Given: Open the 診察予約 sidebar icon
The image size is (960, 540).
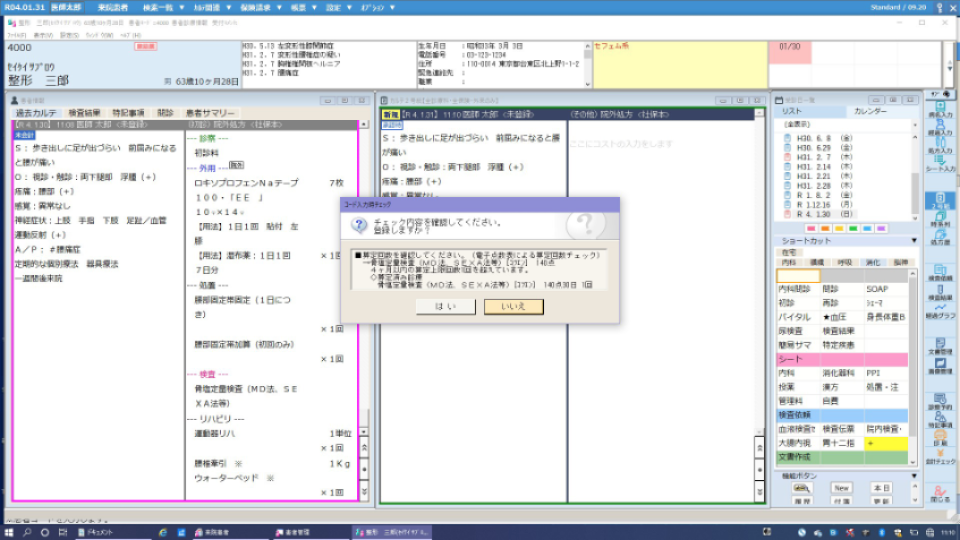Looking at the screenshot, I should (940, 400).
